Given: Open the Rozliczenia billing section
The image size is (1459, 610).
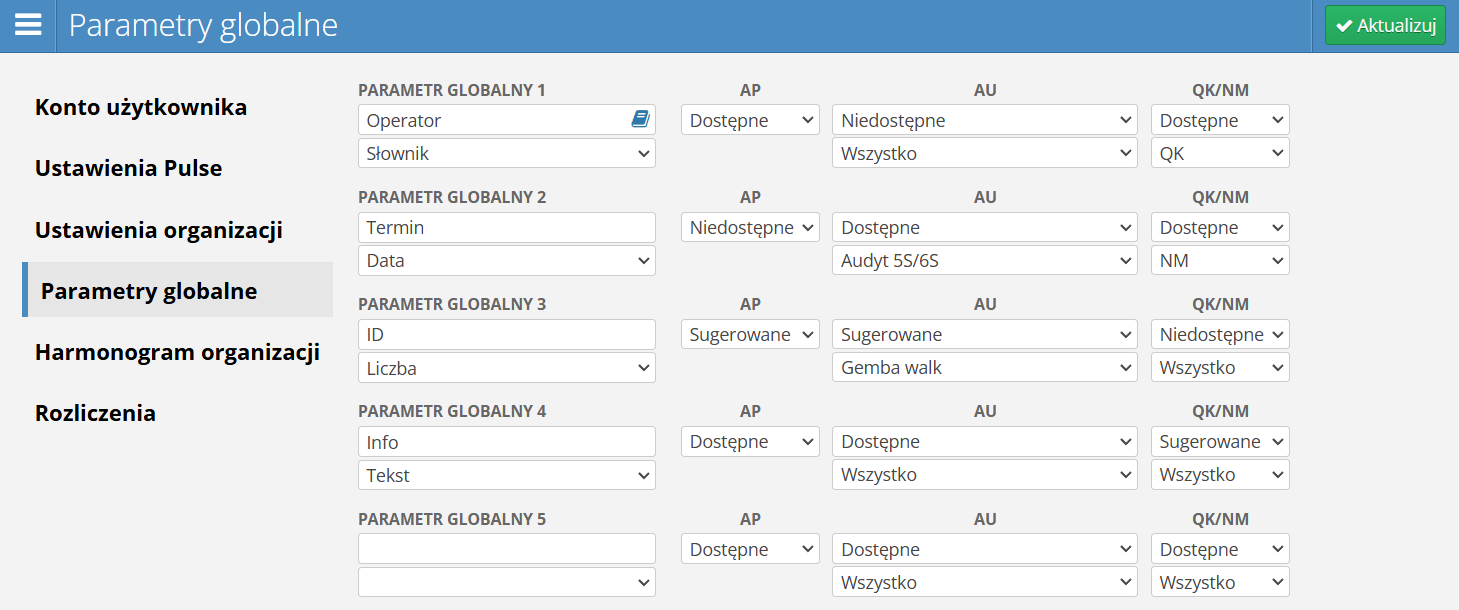Looking at the screenshot, I should coord(95,413).
